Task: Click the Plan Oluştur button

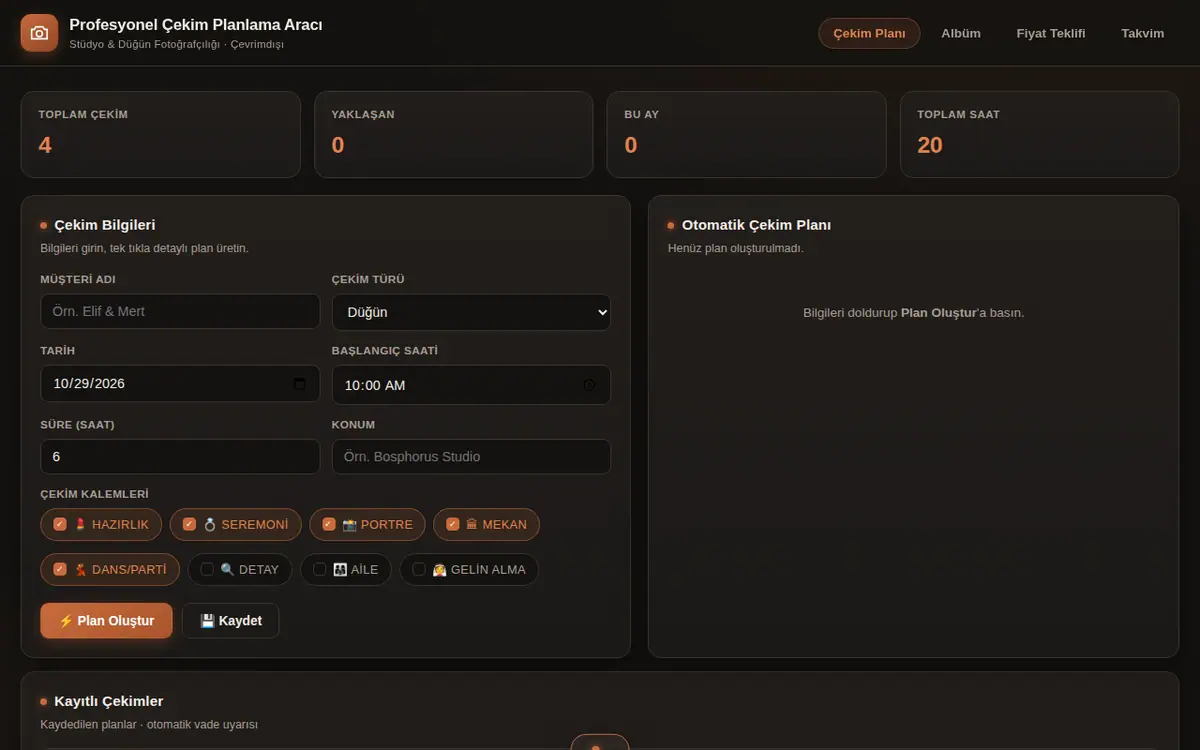Action: tap(106, 620)
